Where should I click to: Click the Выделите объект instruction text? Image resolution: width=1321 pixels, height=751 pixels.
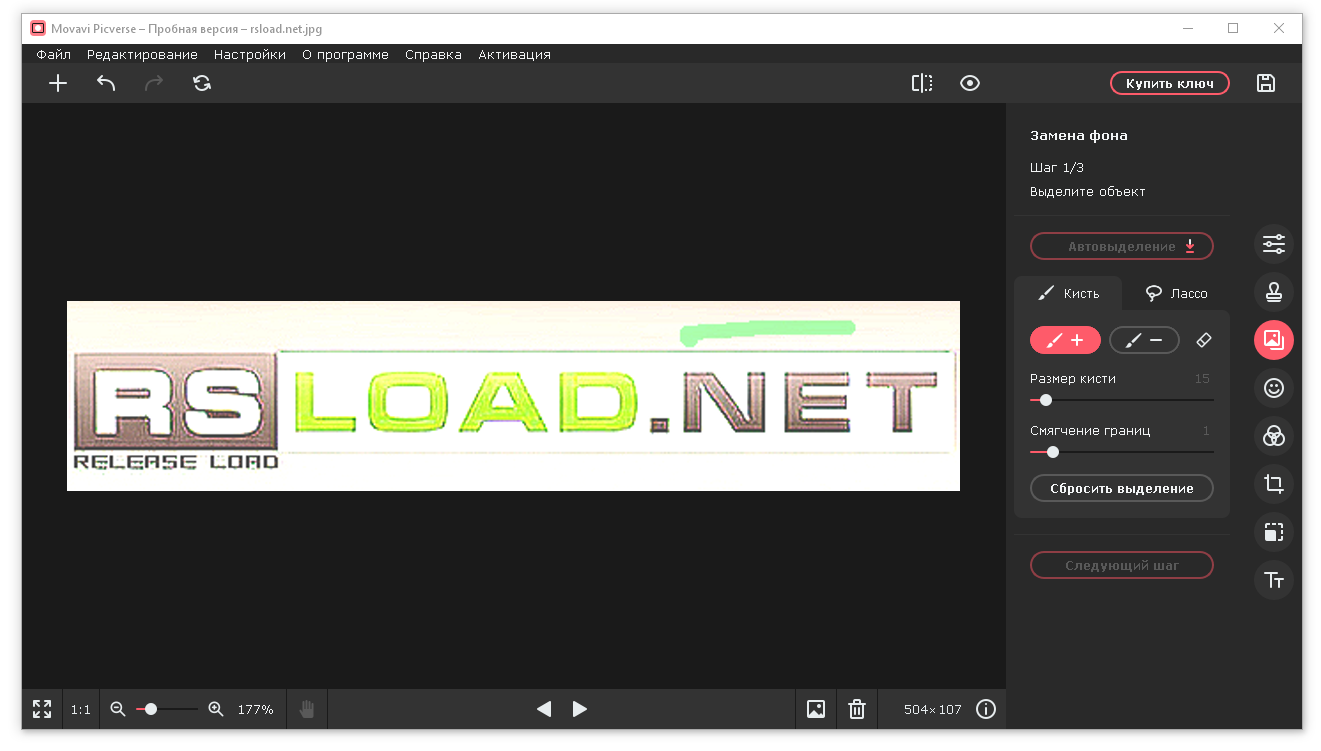point(1088,191)
